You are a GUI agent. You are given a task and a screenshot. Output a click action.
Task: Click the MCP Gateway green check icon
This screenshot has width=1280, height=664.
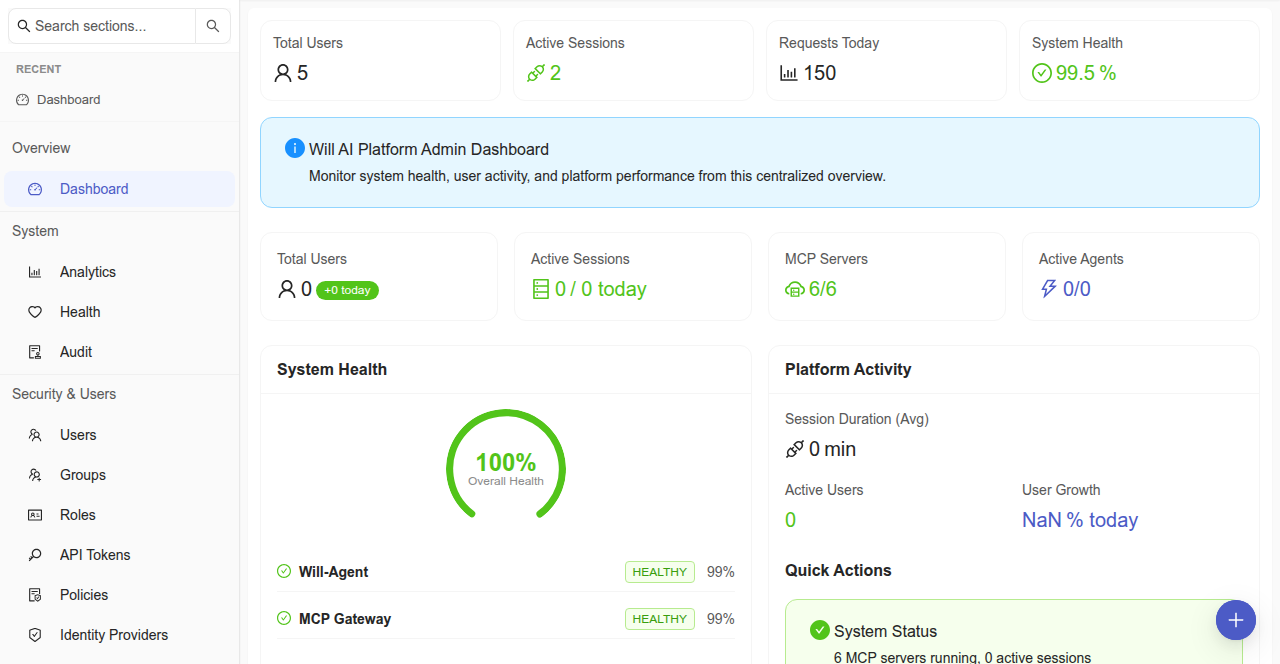point(284,618)
